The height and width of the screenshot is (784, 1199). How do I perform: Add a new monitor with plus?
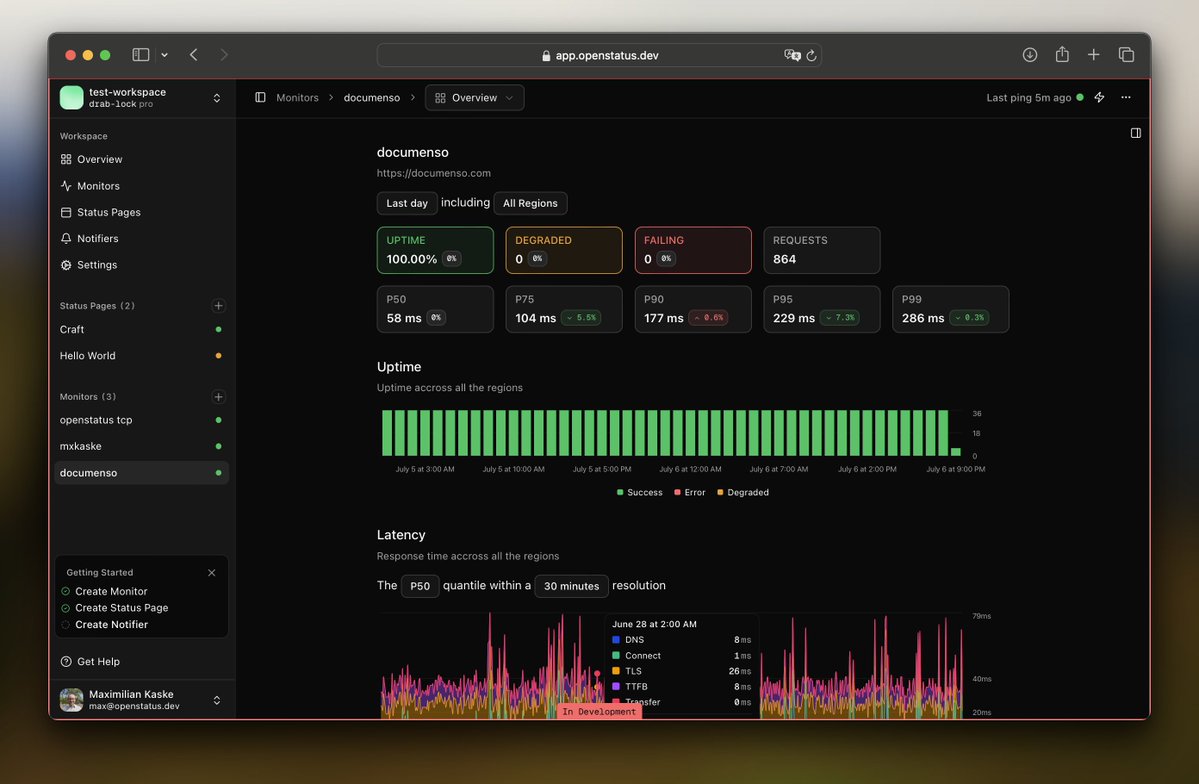218,396
